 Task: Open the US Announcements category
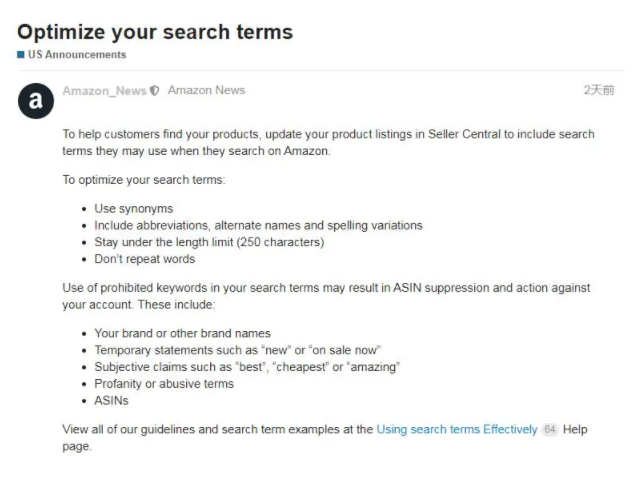click(x=77, y=54)
